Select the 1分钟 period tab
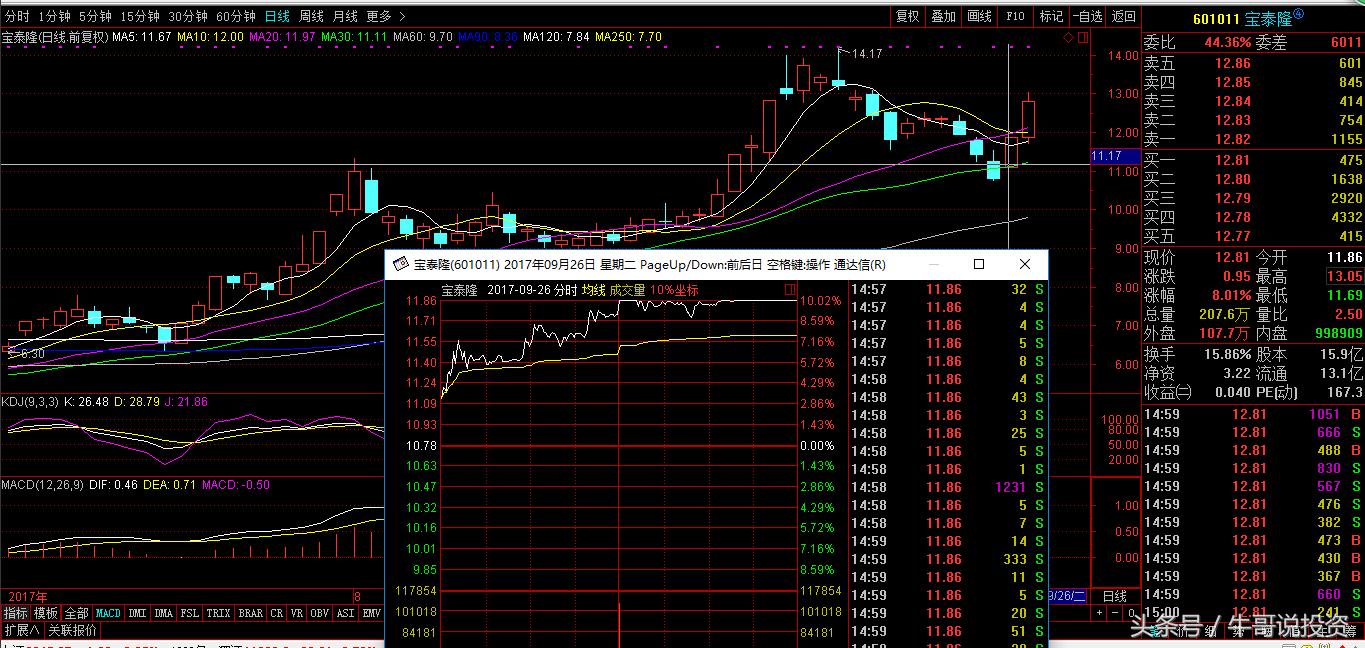This screenshot has width=1365, height=648. [54, 16]
